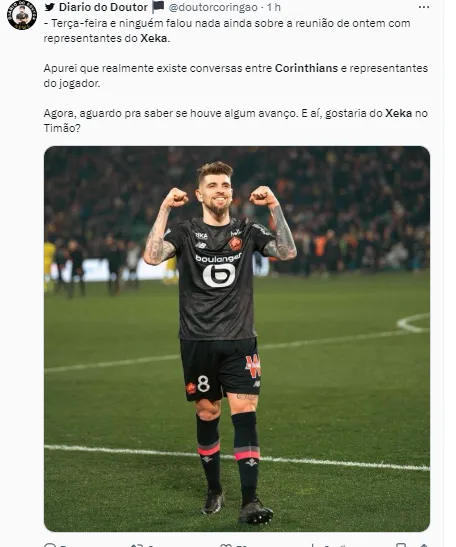Bookmark the tweet with the bookmark icon
The width and height of the screenshot is (456, 547).
[x=401, y=545]
